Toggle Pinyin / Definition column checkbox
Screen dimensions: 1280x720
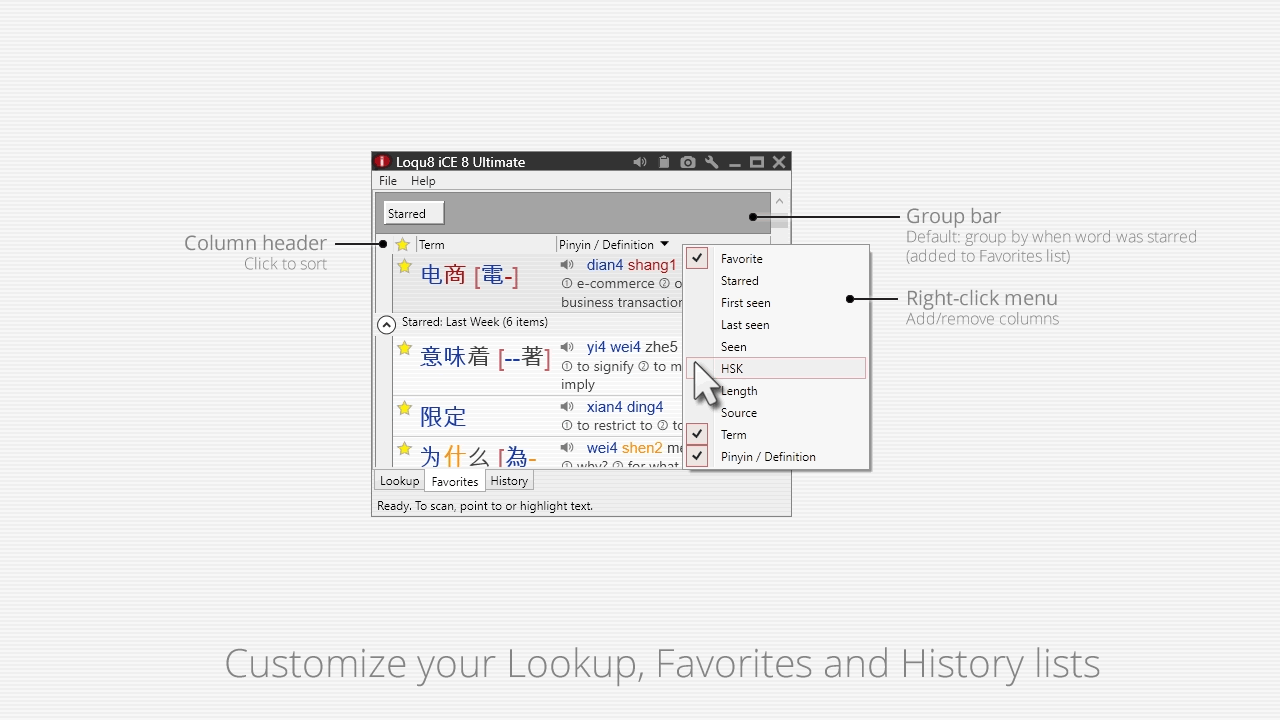coord(698,456)
